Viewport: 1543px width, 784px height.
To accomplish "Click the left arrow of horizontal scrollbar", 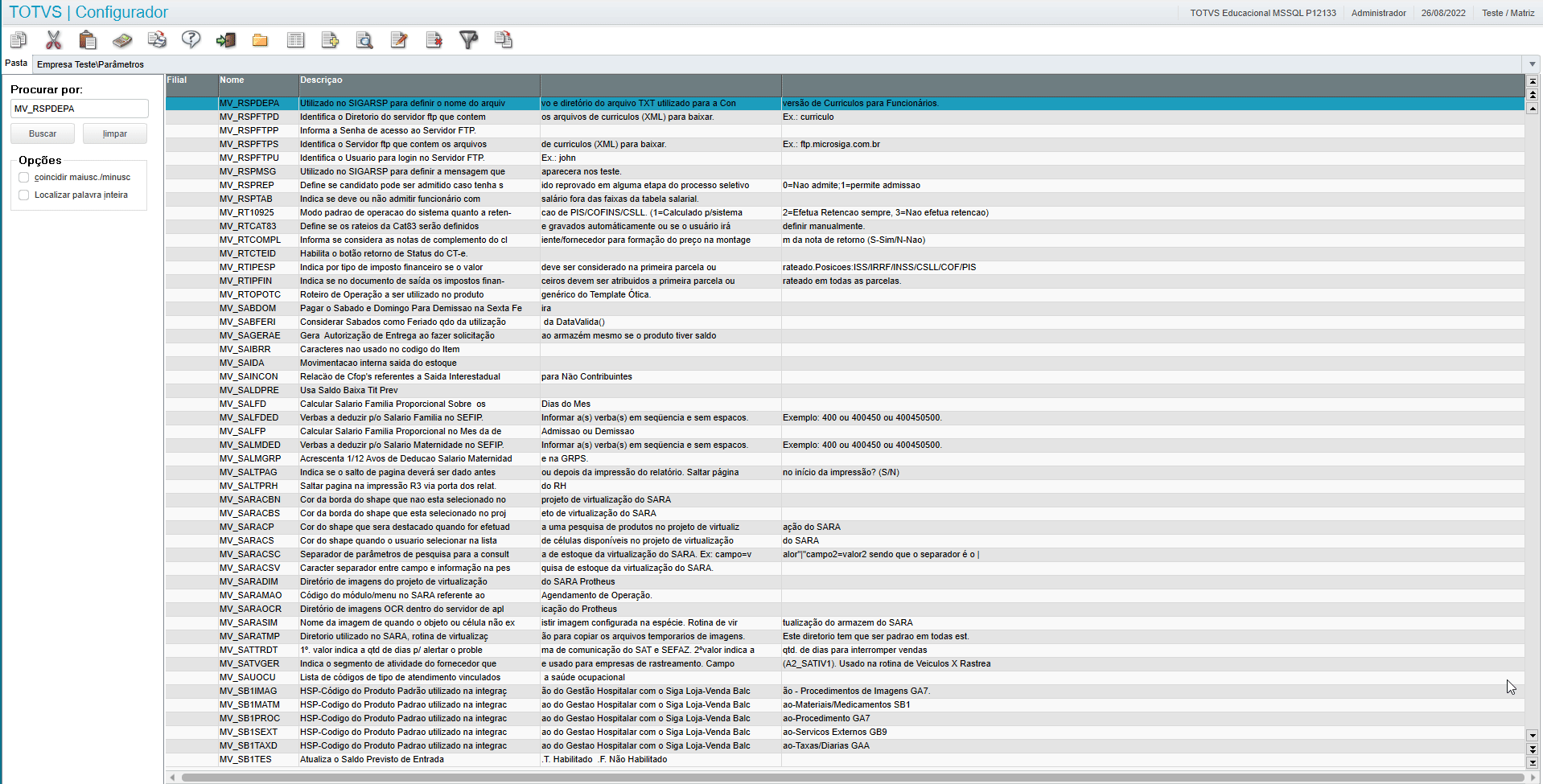I will point(172,778).
